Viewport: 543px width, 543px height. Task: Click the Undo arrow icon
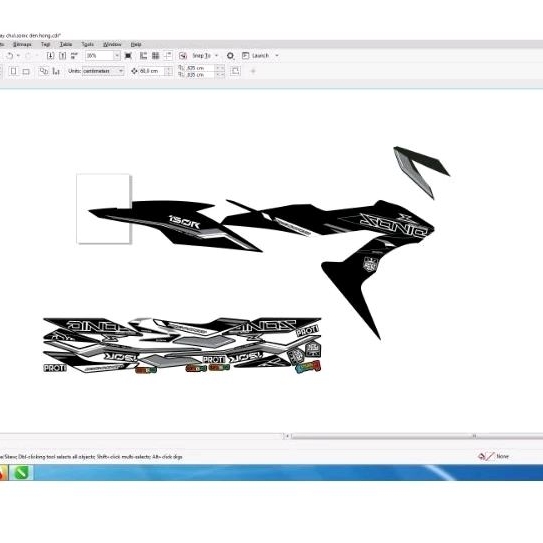pos(10,55)
